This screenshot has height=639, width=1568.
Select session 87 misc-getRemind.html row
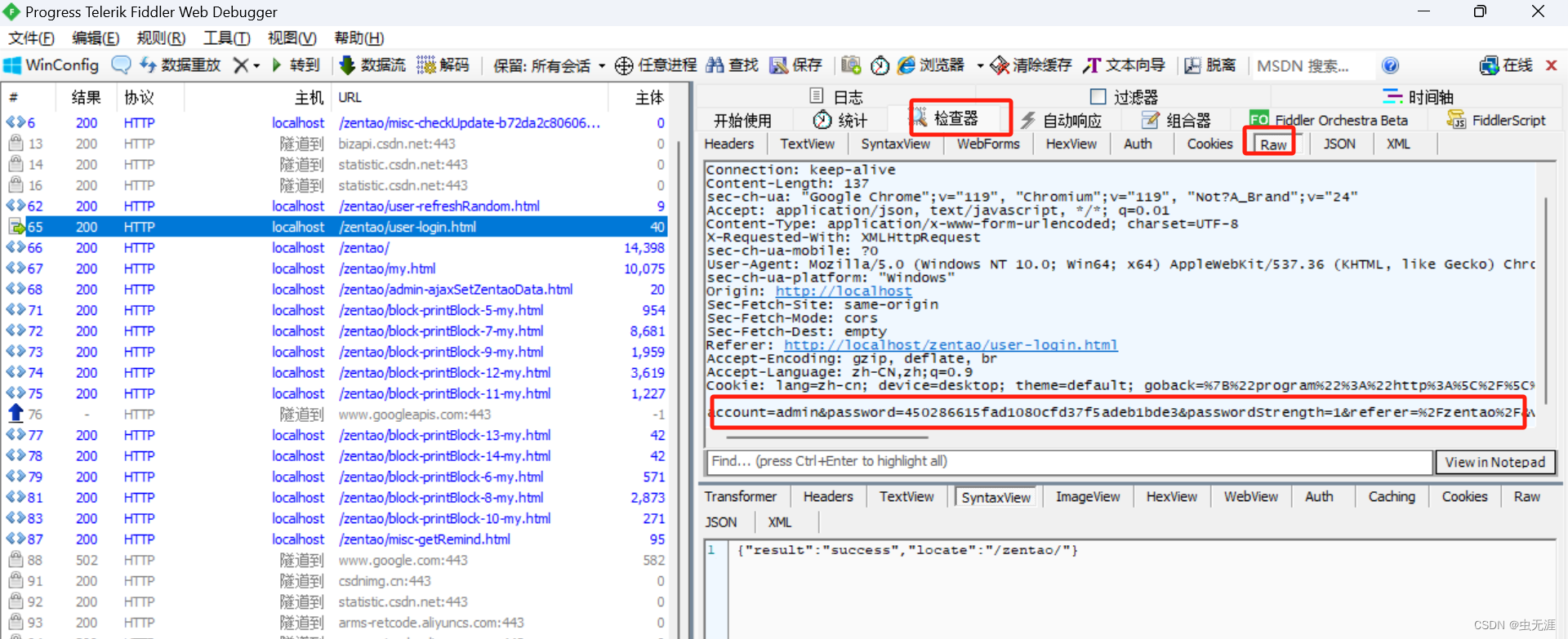point(334,539)
